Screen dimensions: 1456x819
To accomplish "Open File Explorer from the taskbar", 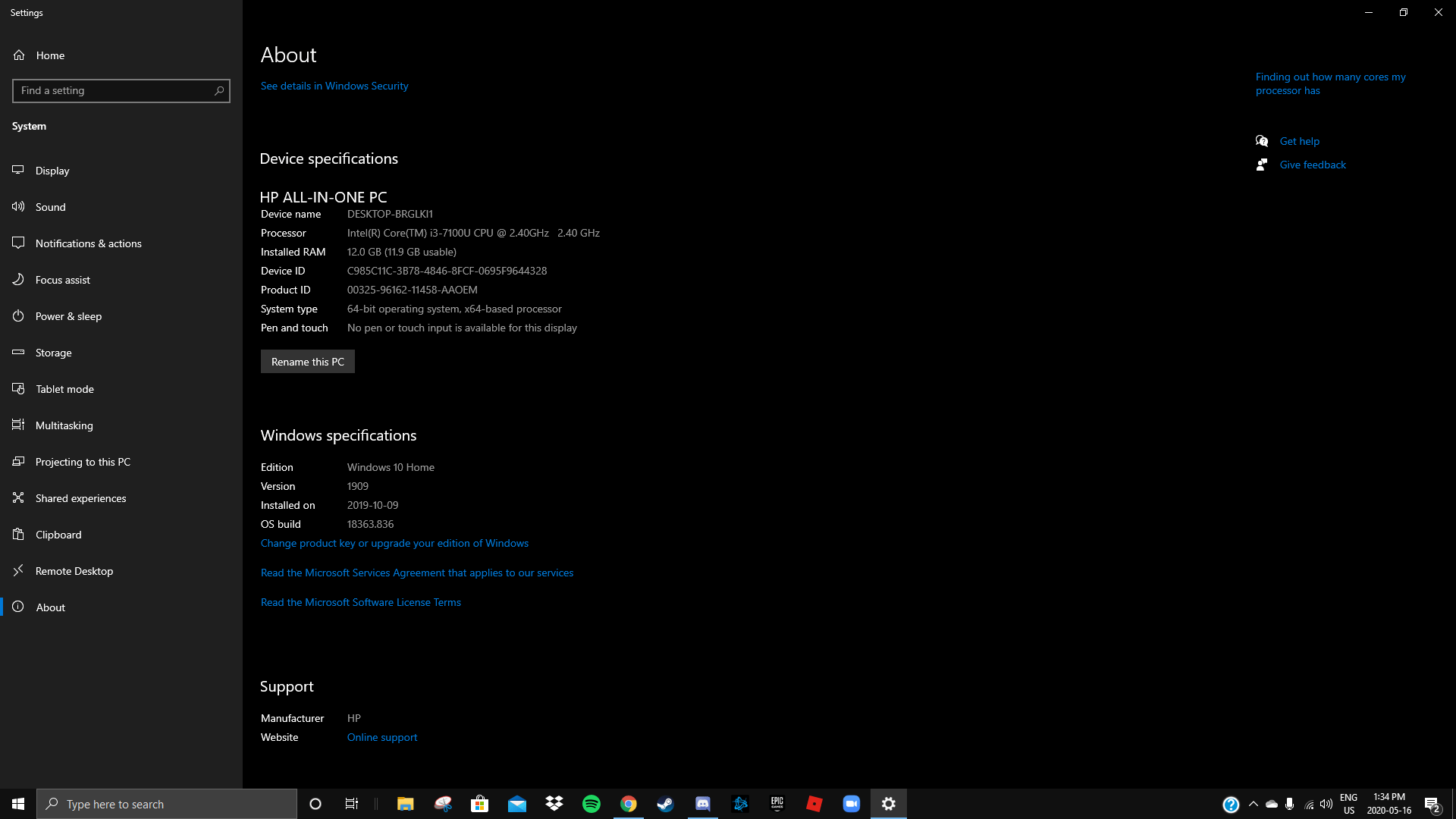I will pos(405,804).
